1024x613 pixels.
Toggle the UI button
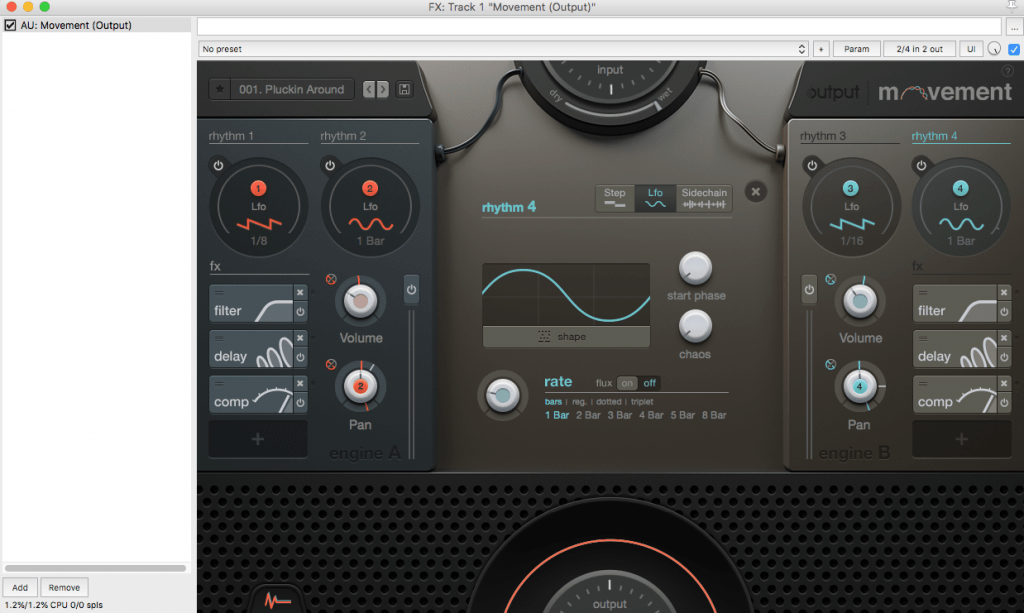click(971, 49)
